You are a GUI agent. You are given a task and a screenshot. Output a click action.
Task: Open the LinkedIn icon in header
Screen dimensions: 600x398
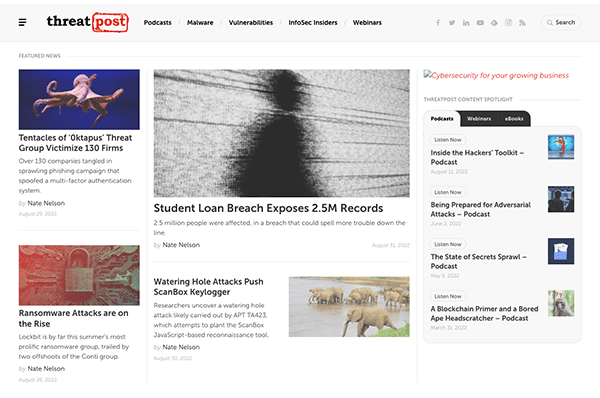point(466,23)
